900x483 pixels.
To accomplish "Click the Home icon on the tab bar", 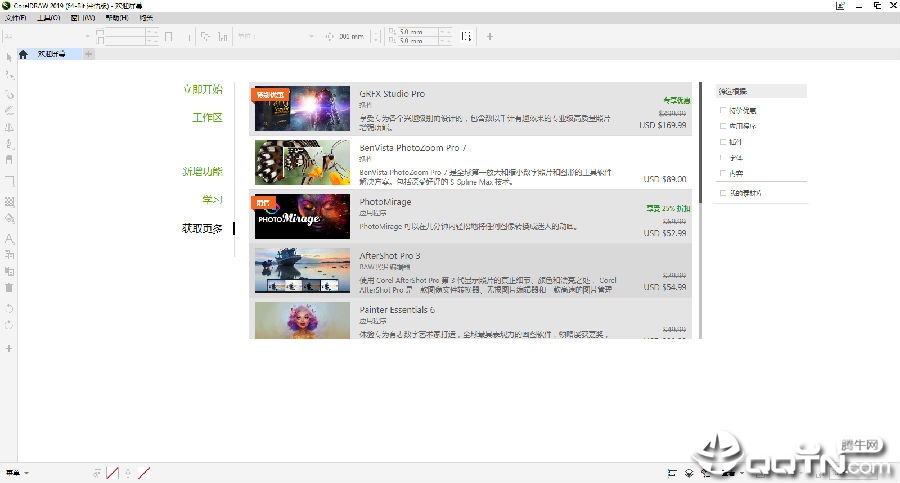I will 23,54.
